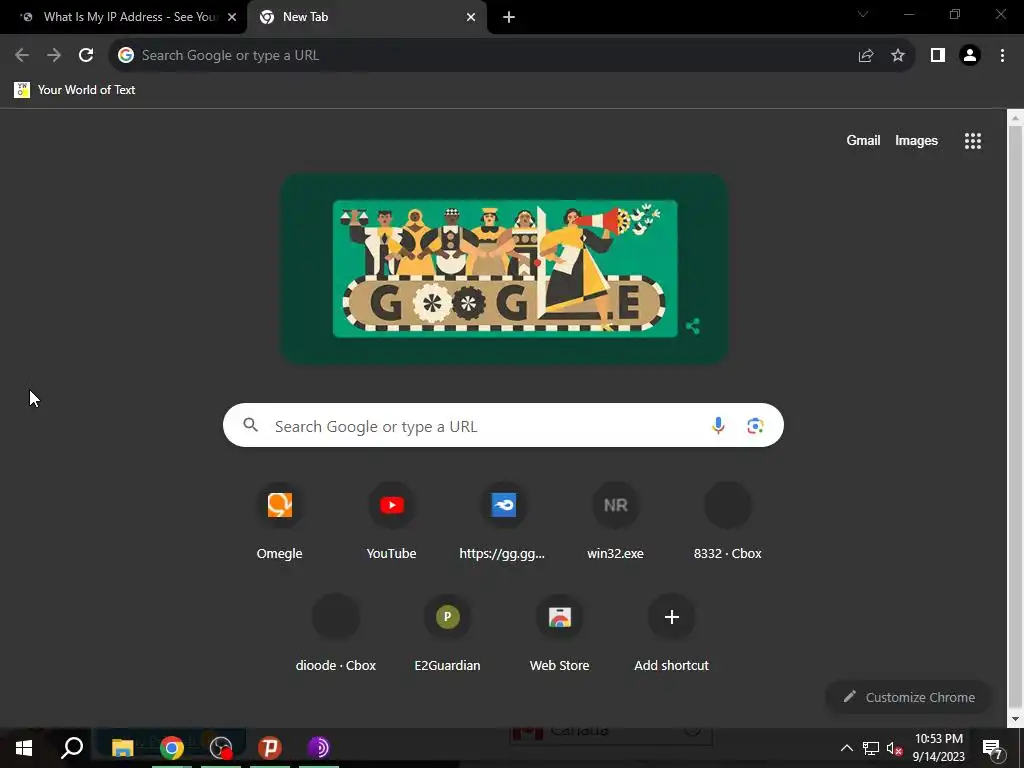Click the browser back arrow
The image size is (1024, 768).
pos(22,56)
